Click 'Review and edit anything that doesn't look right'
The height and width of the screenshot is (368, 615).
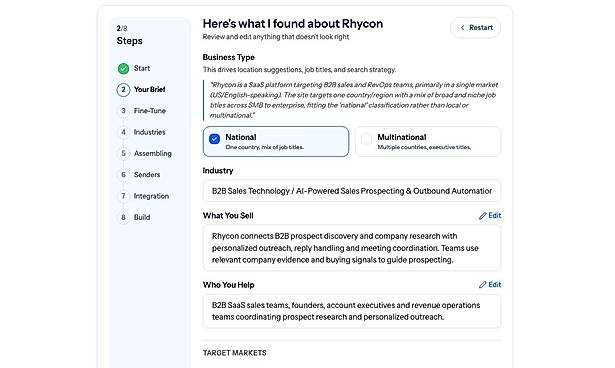[x=276, y=37]
